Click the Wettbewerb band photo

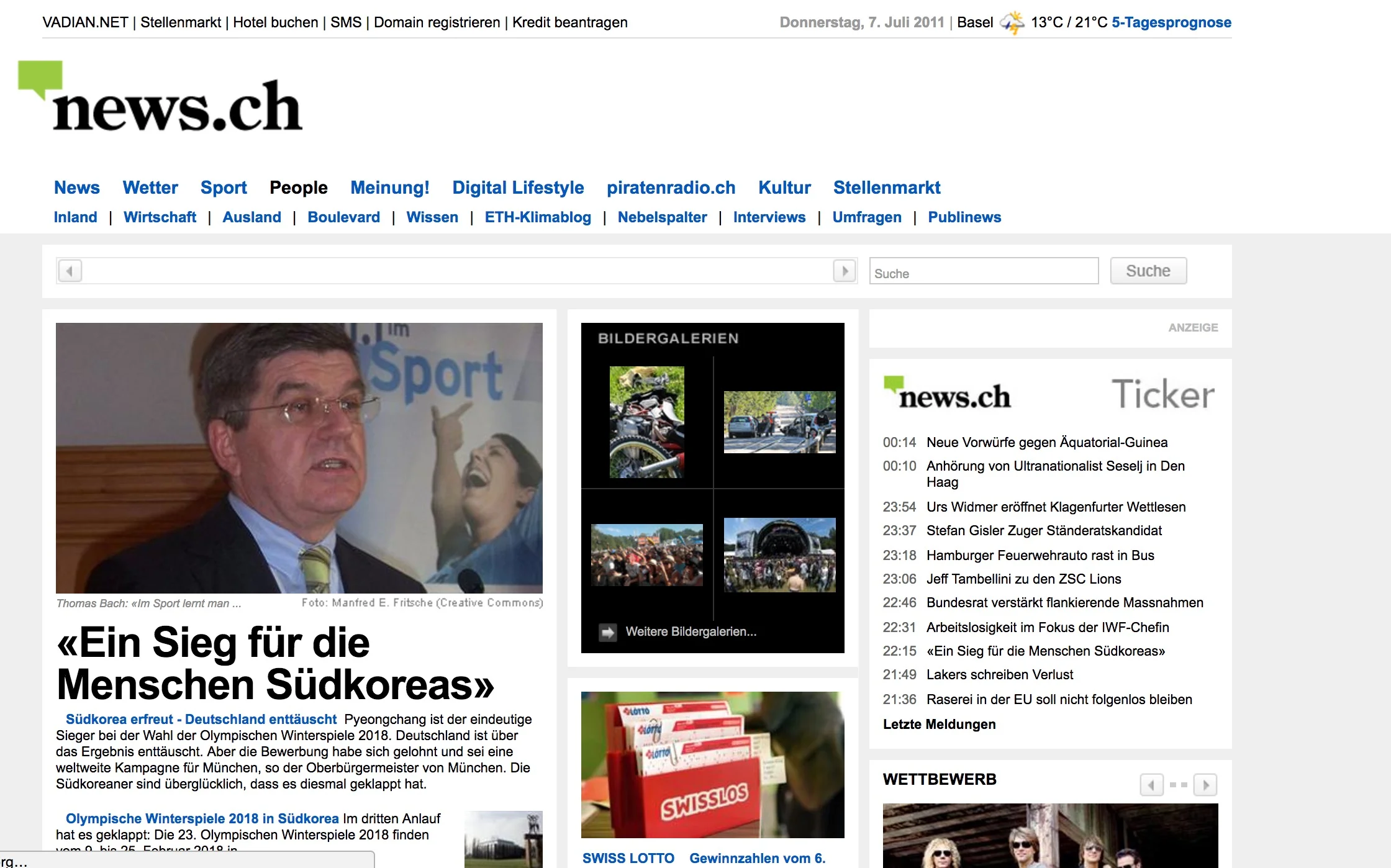point(1051,835)
